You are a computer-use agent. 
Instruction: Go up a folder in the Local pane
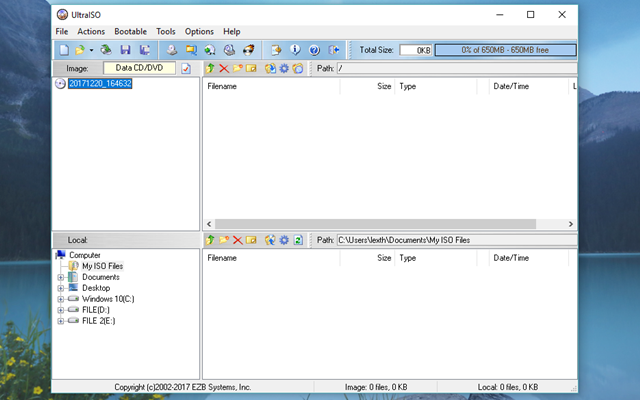[210, 240]
